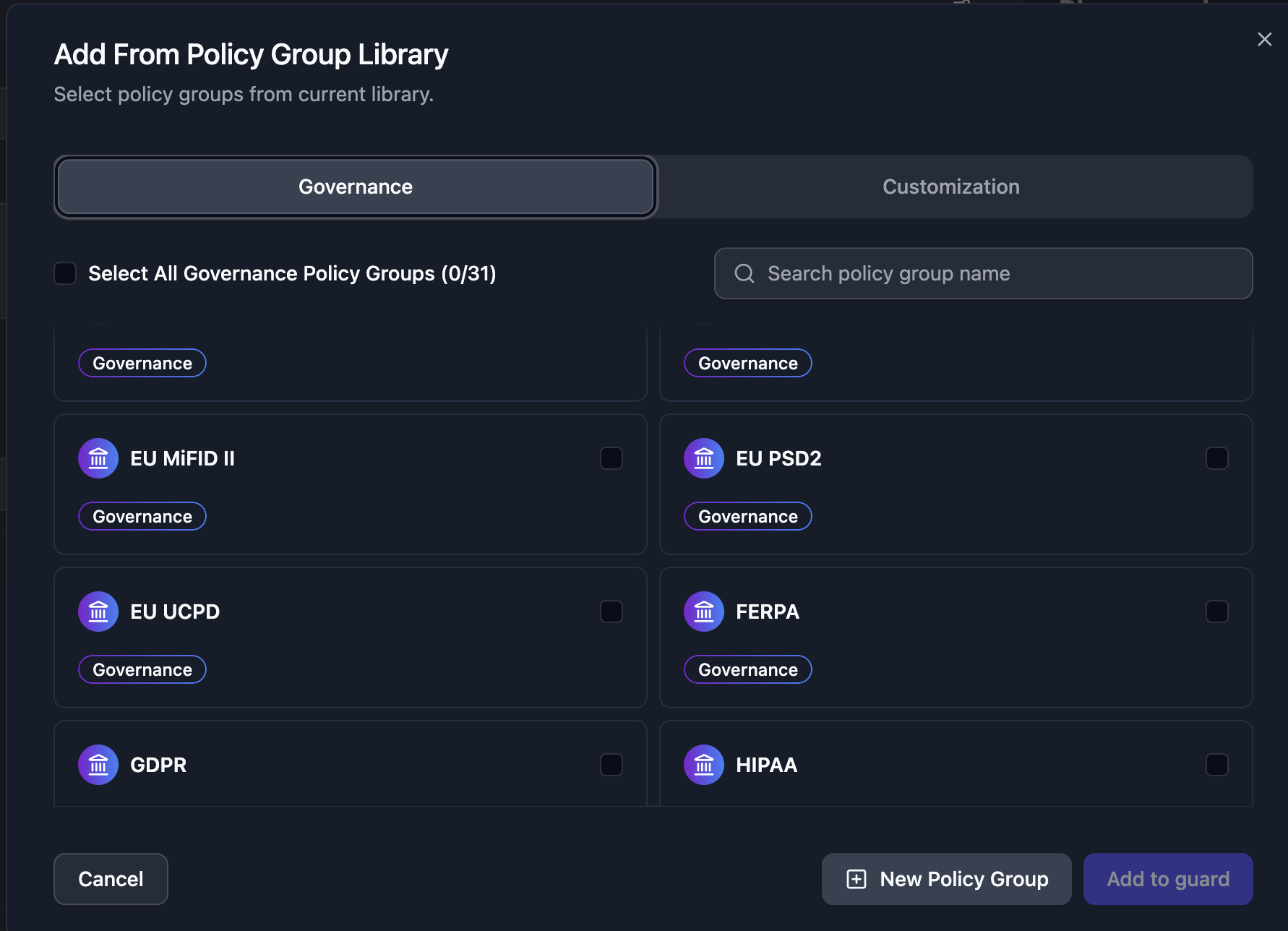Click the Add From Policy Group Library heading

(251, 55)
